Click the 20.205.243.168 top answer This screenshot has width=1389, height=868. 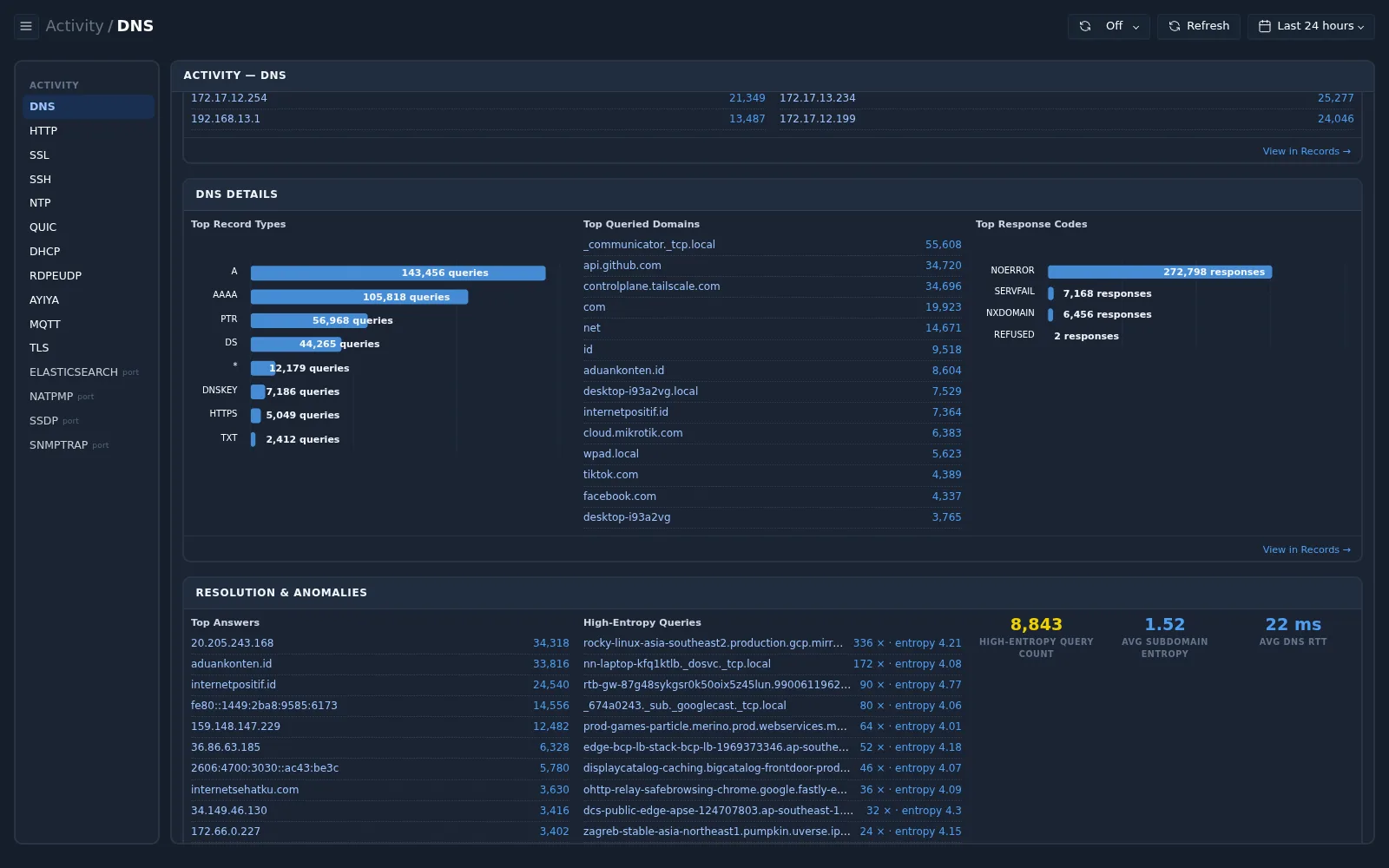tap(380, 643)
